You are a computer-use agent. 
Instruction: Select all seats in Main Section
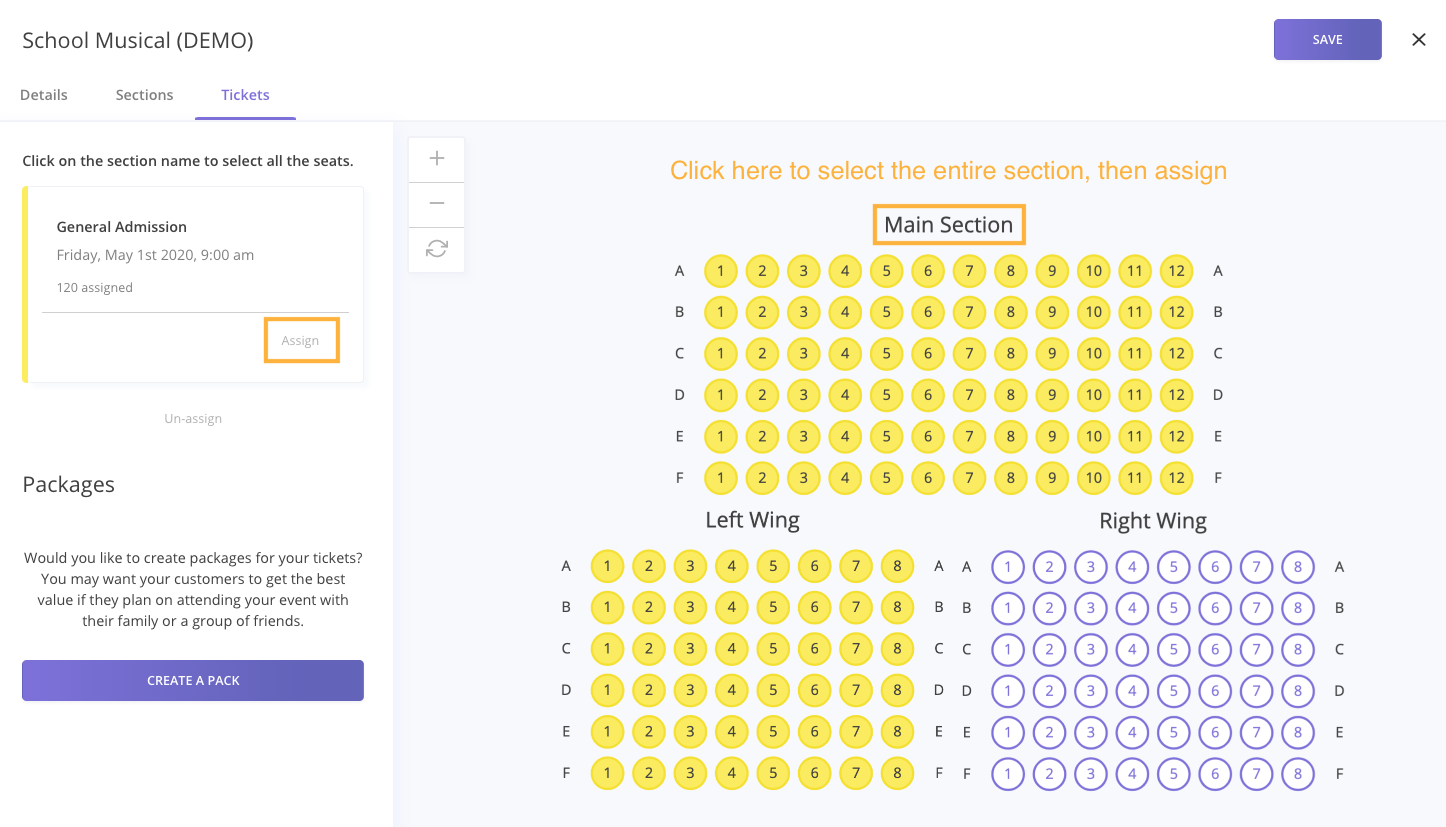(x=948, y=224)
